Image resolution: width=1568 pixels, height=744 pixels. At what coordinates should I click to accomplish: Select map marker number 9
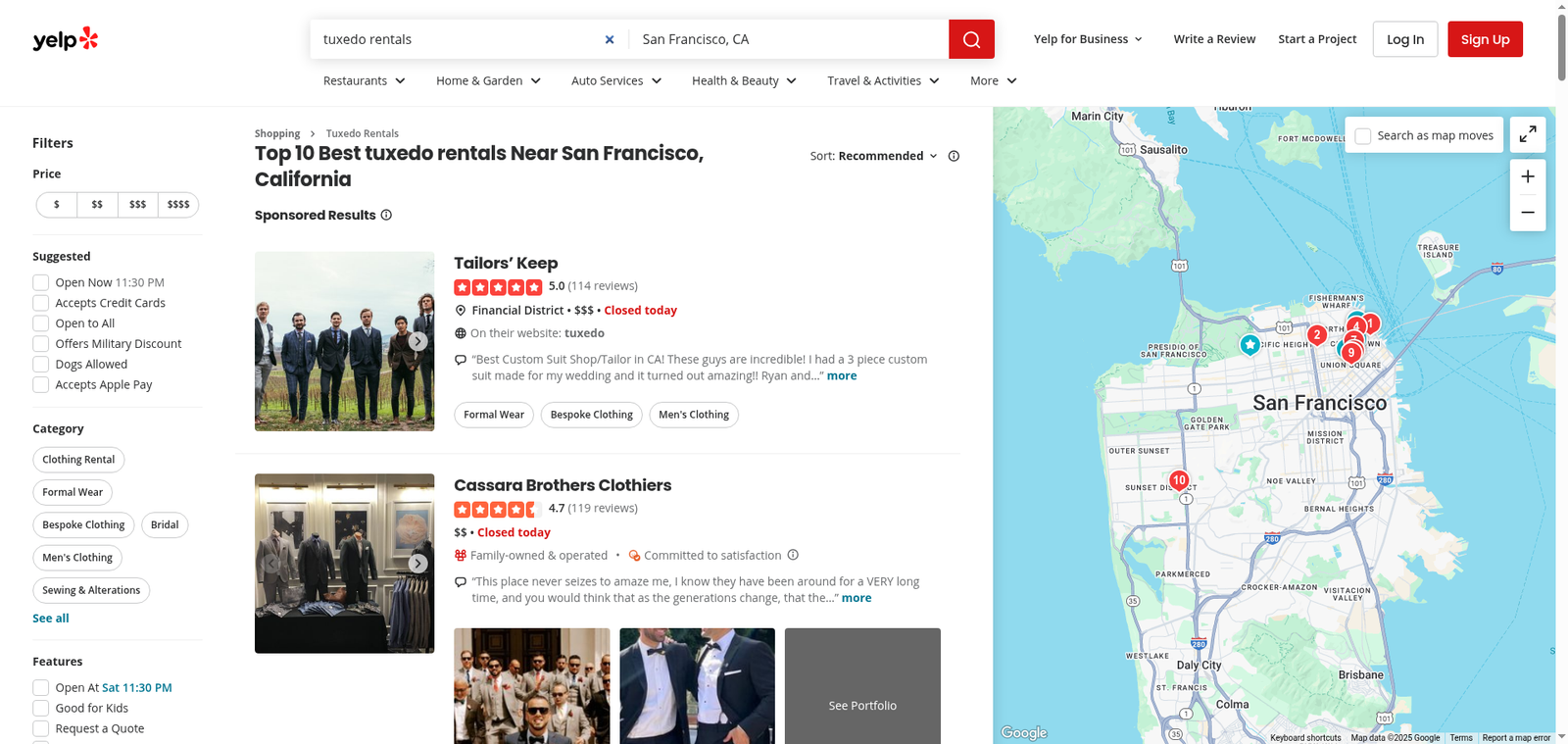pyautogui.click(x=1351, y=353)
